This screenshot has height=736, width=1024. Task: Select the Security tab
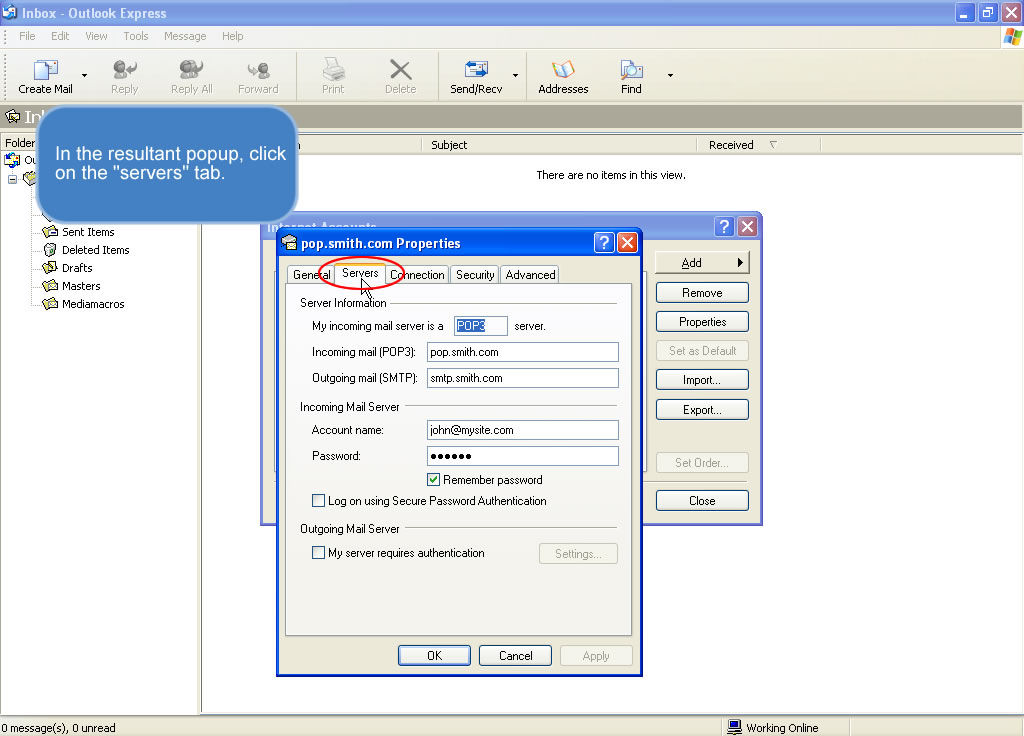tap(475, 275)
